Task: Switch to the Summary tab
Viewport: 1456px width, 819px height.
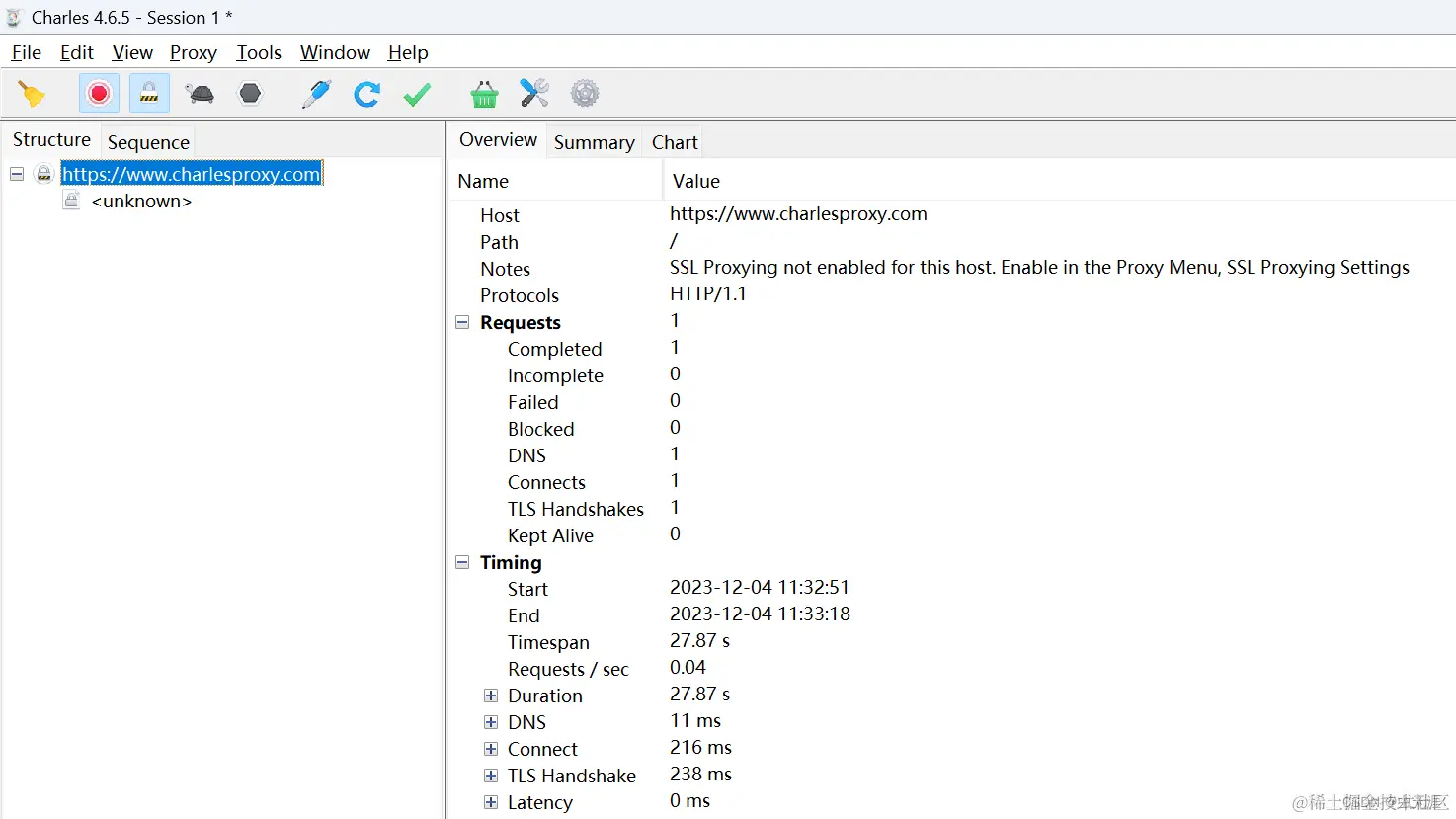Action: [x=595, y=142]
